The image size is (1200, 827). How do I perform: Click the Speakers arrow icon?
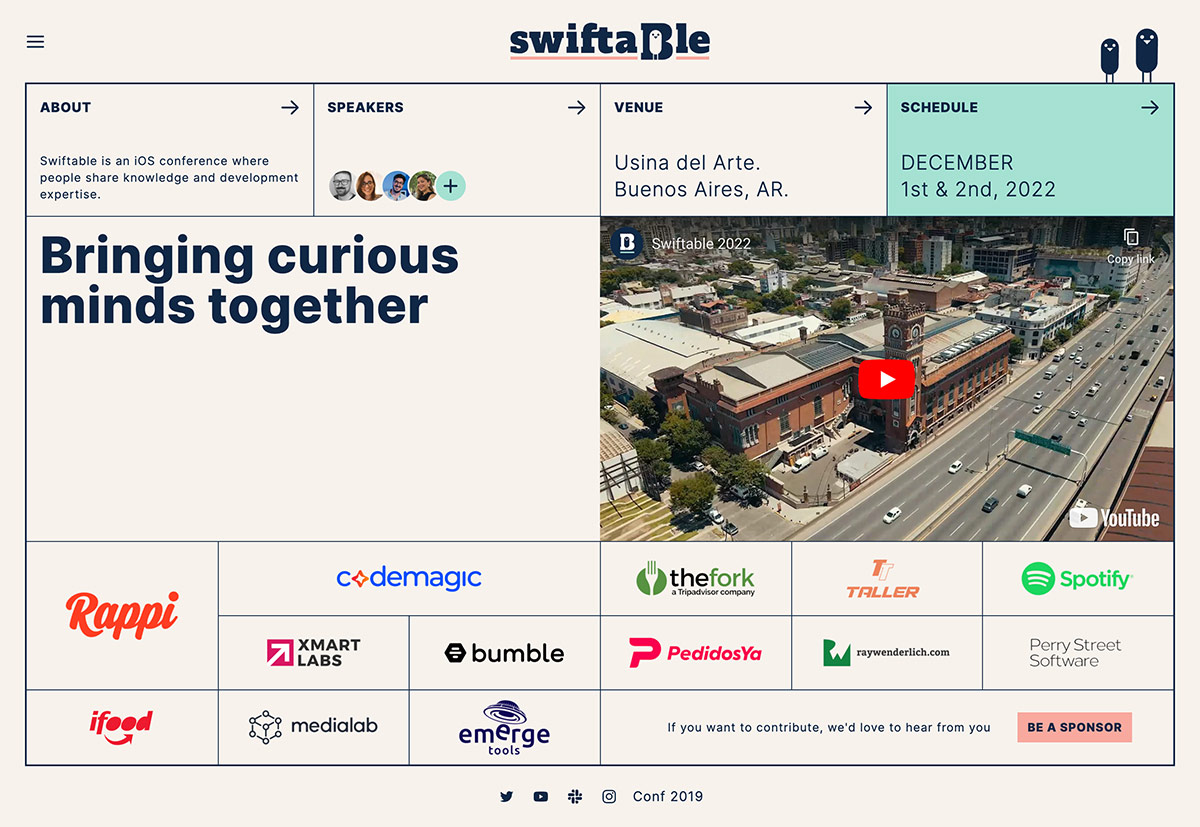click(577, 107)
